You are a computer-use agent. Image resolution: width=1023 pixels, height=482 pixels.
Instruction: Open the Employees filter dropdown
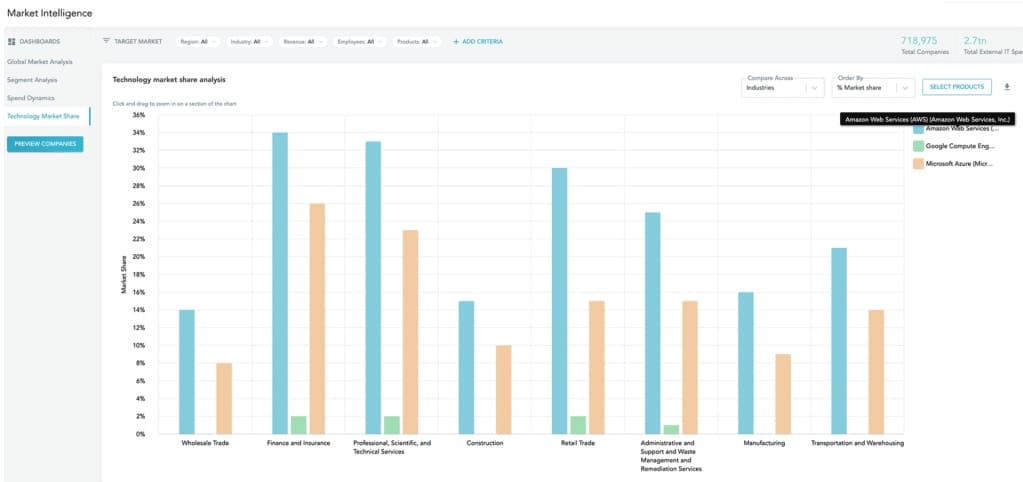[359, 41]
